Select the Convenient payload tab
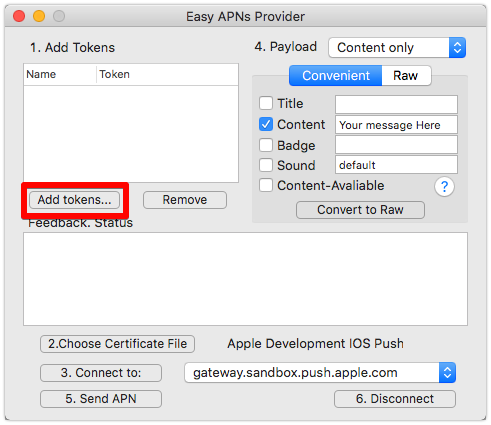This screenshot has width=491, height=425. 336,76
